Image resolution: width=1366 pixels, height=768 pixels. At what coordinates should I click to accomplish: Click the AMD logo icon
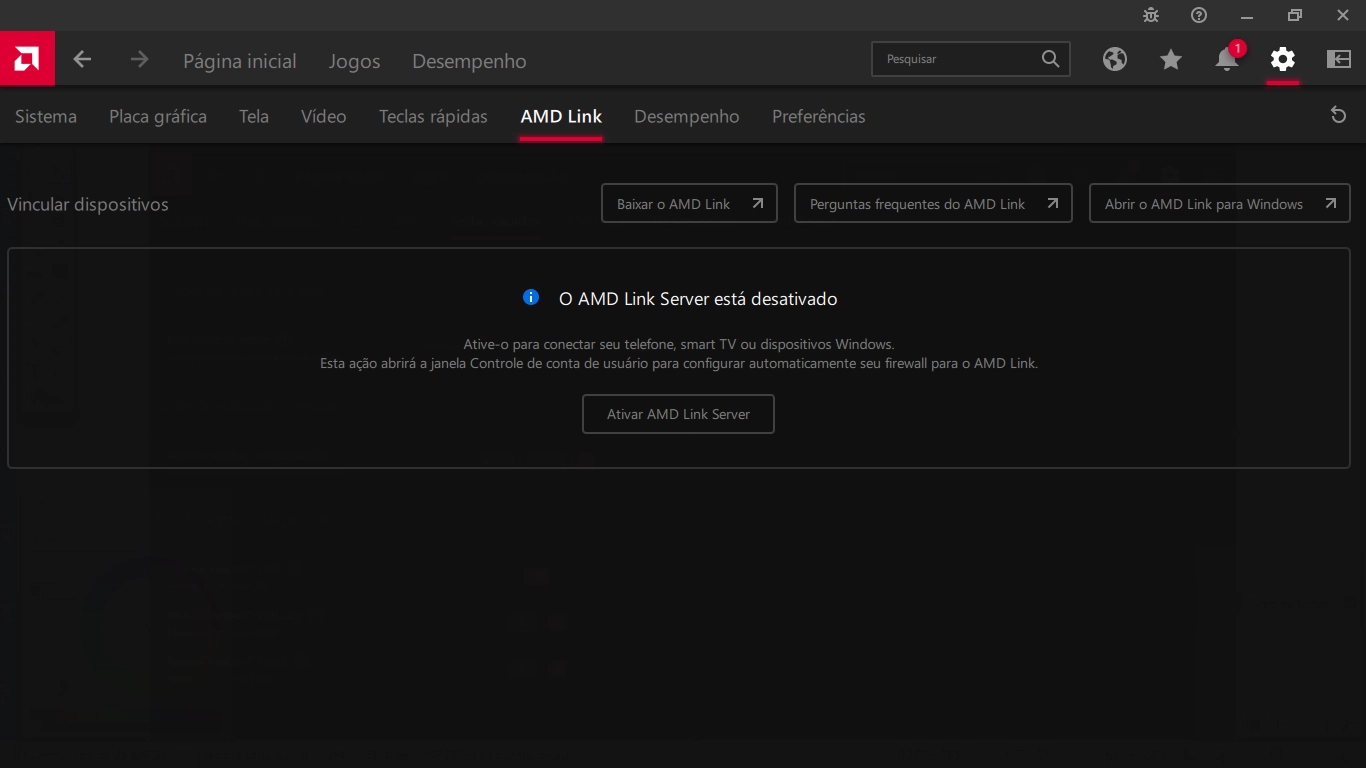[x=27, y=59]
